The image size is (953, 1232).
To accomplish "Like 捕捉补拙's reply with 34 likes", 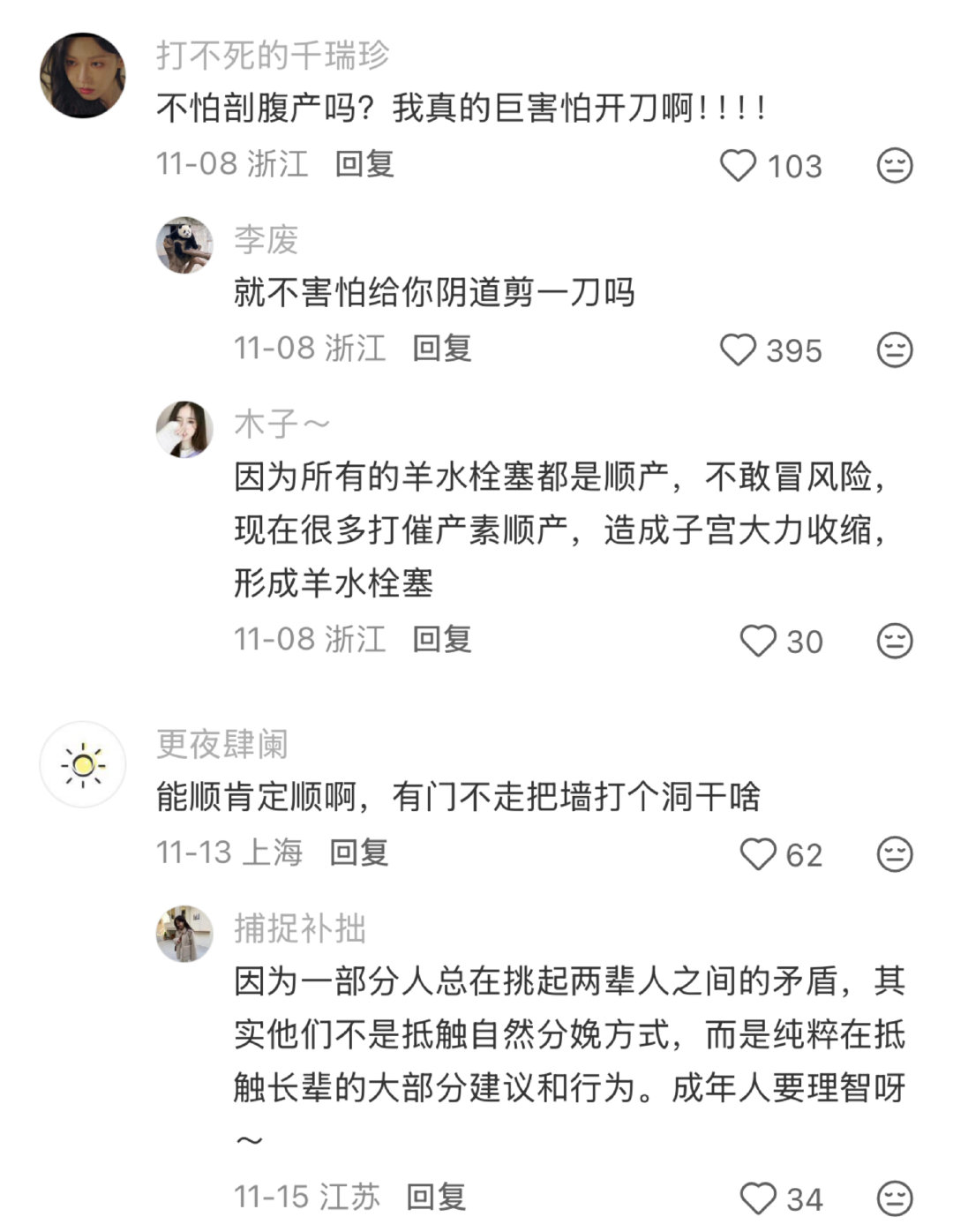I will click(757, 1198).
